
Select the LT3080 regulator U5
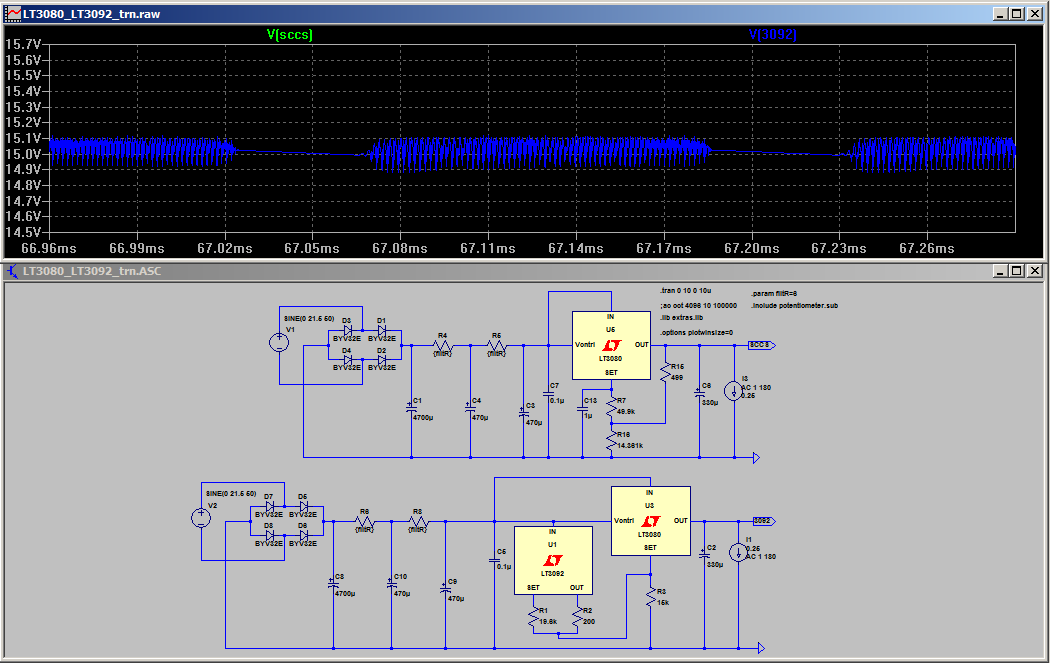pyautogui.click(x=611, y=345)
